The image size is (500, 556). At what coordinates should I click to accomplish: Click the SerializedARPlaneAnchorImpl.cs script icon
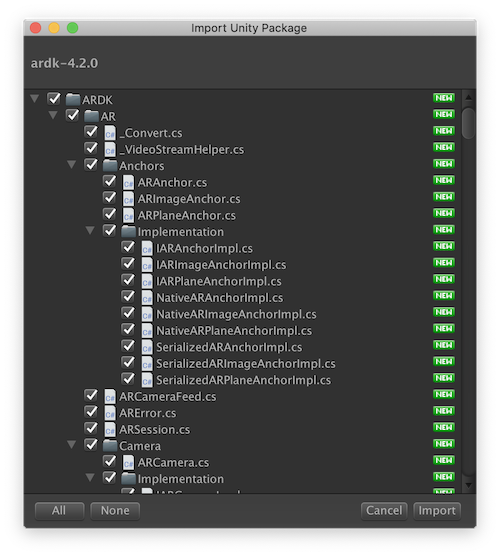pyautogui.click(x=147, y=380)
